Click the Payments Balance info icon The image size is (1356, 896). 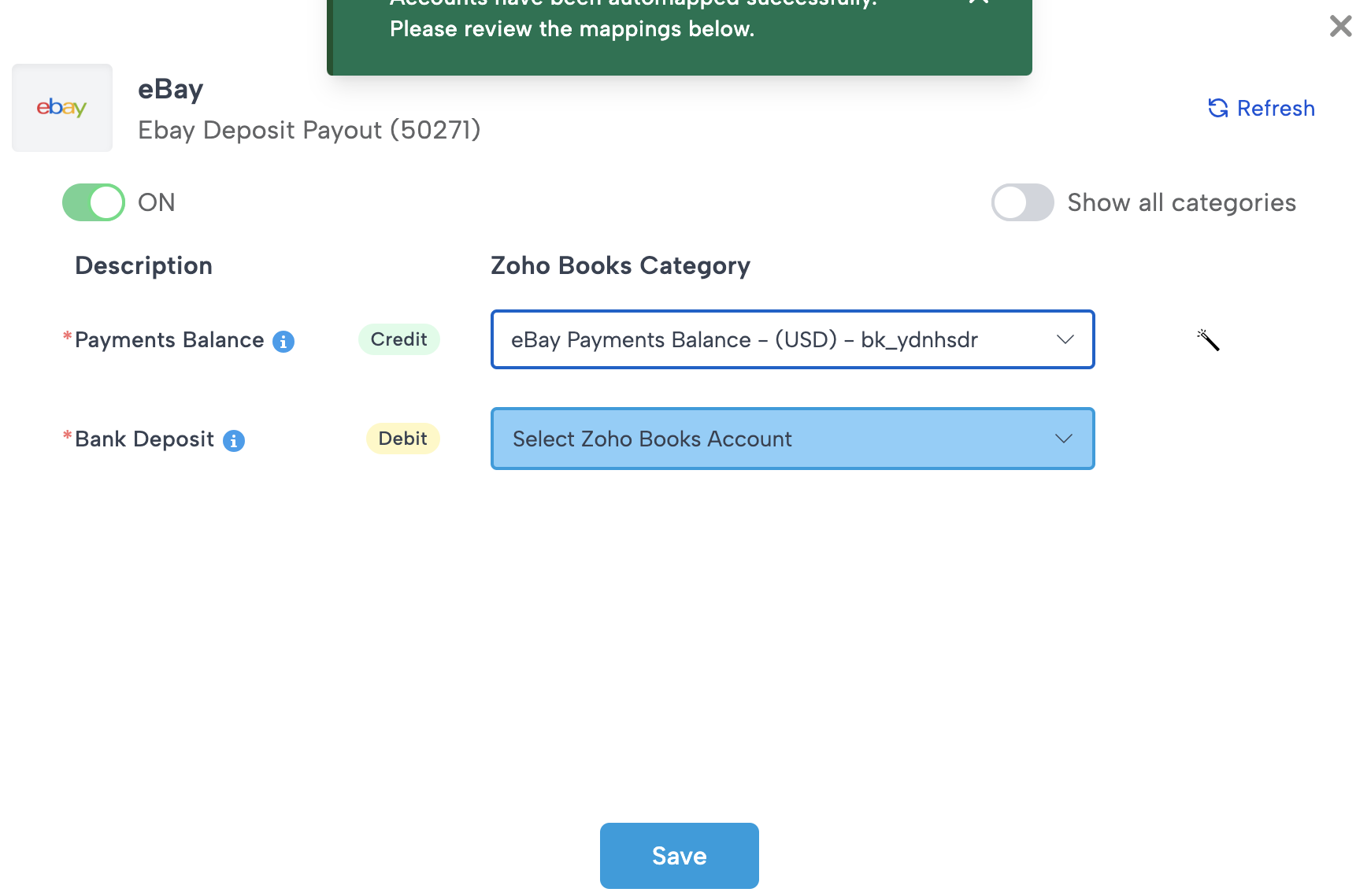point(283,342)
